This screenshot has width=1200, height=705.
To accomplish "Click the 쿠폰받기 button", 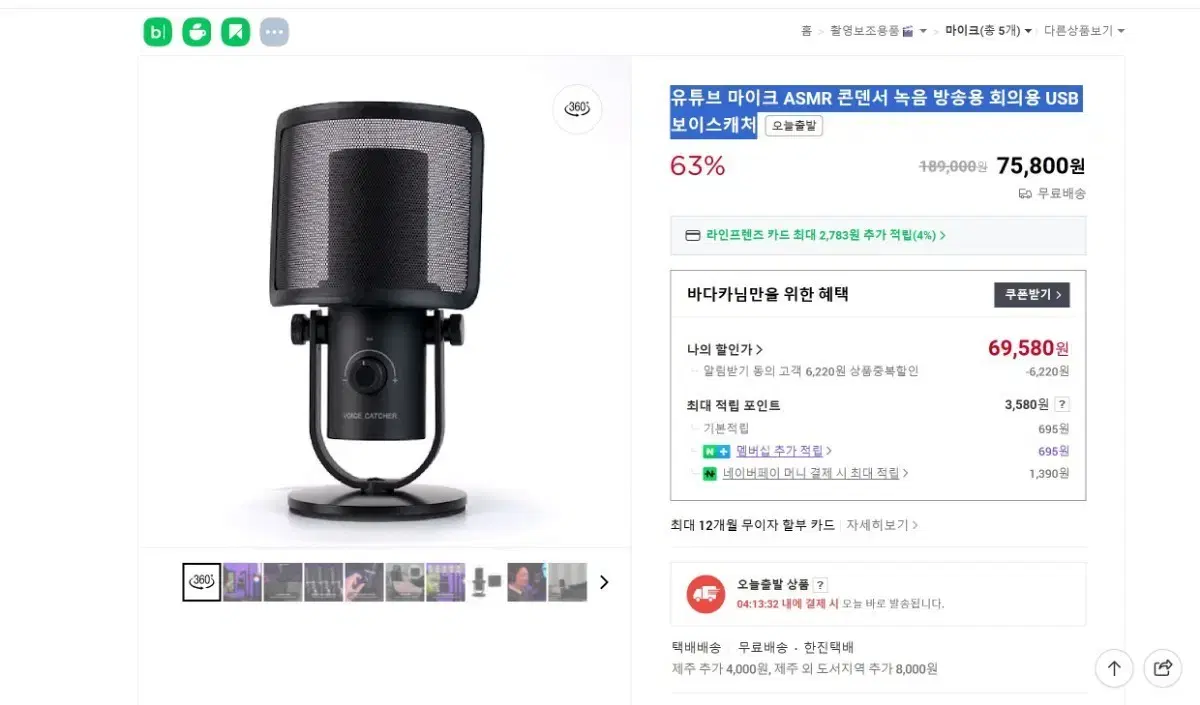I will [1031, 295].
